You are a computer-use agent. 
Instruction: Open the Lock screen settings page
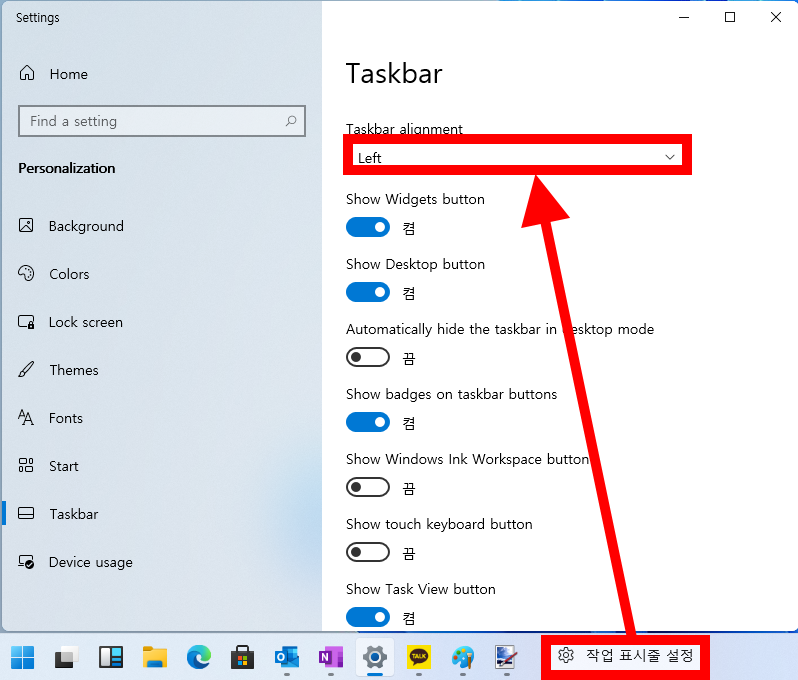click(x=86, y=322)
